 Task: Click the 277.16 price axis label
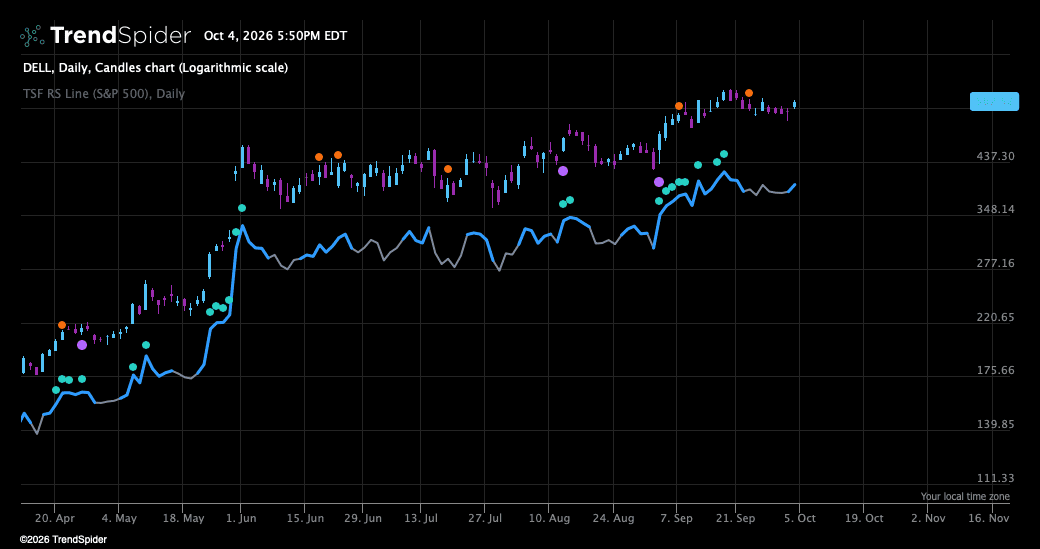(x=997, y=263)
